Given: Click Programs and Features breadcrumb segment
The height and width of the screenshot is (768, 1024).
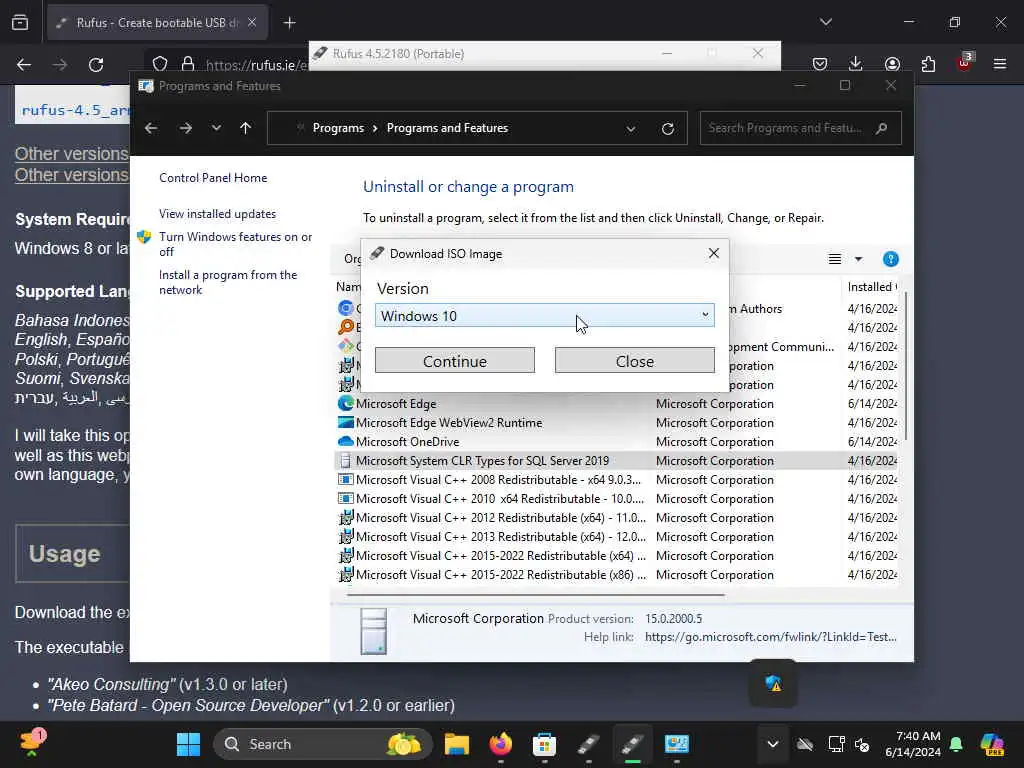Looking at the screenshot, I should pyautogui.click(x=447, y=128).
